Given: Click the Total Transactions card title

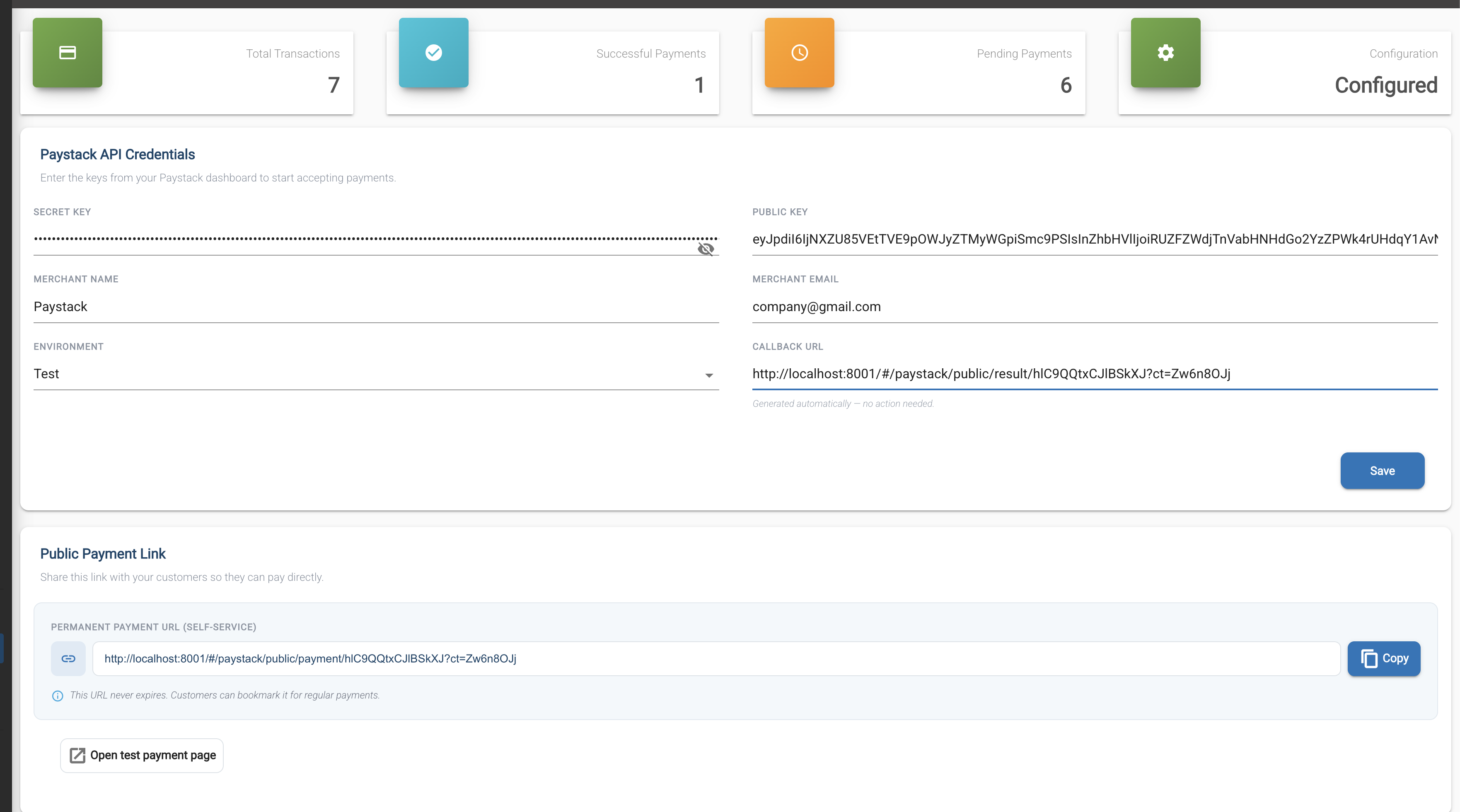Looking at the screenshot, I should 292,53.
